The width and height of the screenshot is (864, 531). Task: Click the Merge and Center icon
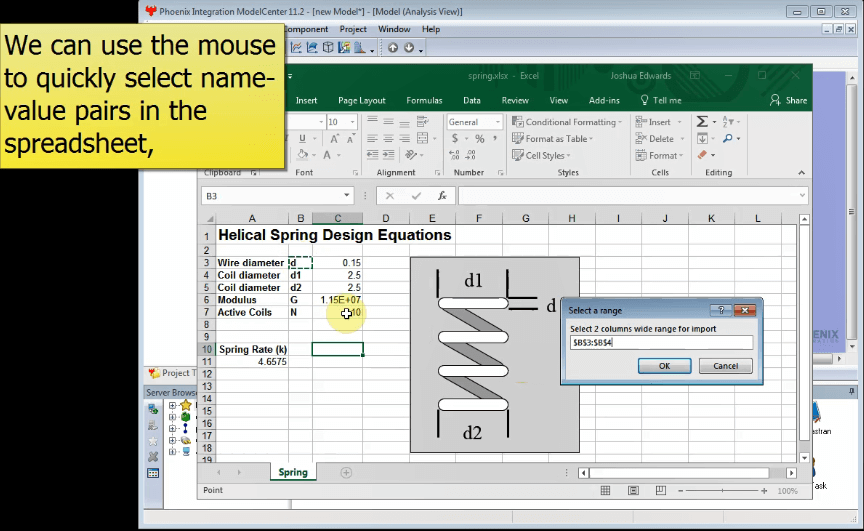(423, 138)
